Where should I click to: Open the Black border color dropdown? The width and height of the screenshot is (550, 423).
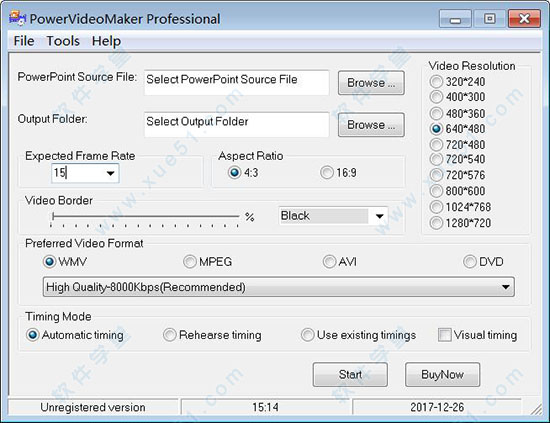pos(379,216)
